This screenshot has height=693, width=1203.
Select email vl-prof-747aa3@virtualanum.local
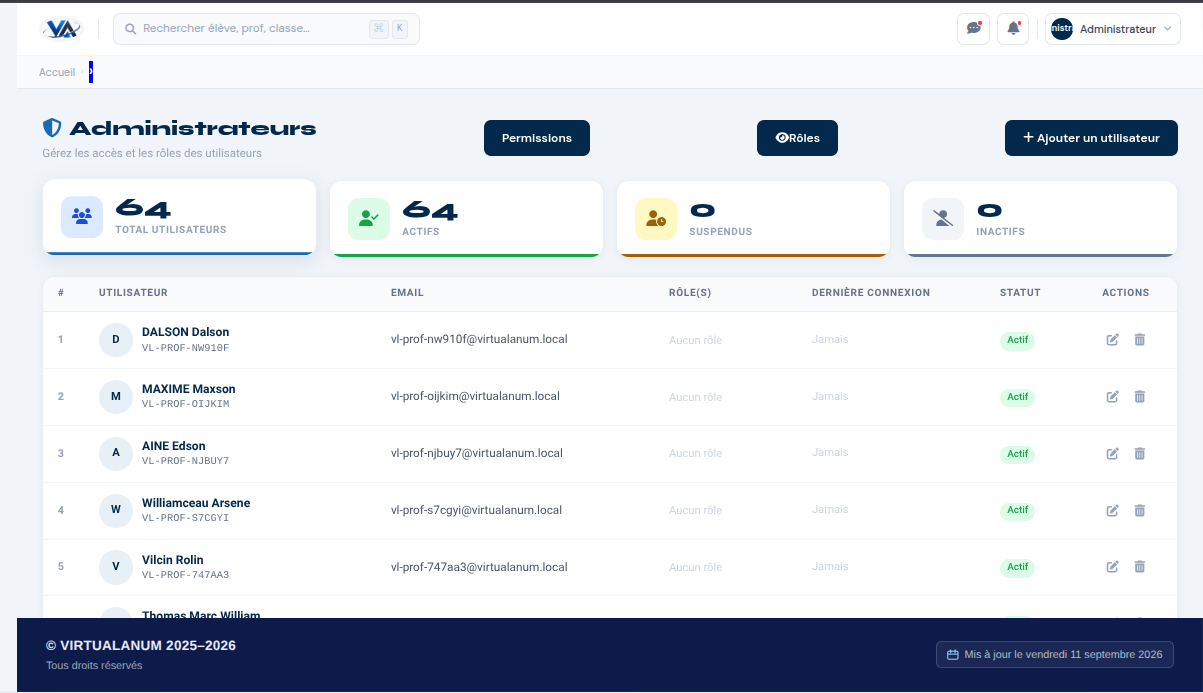479,567
